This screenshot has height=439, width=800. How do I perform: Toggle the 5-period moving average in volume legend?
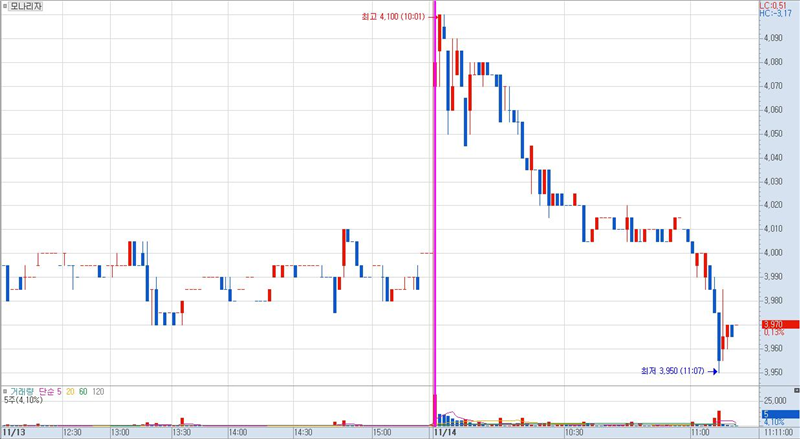(59, 391)
